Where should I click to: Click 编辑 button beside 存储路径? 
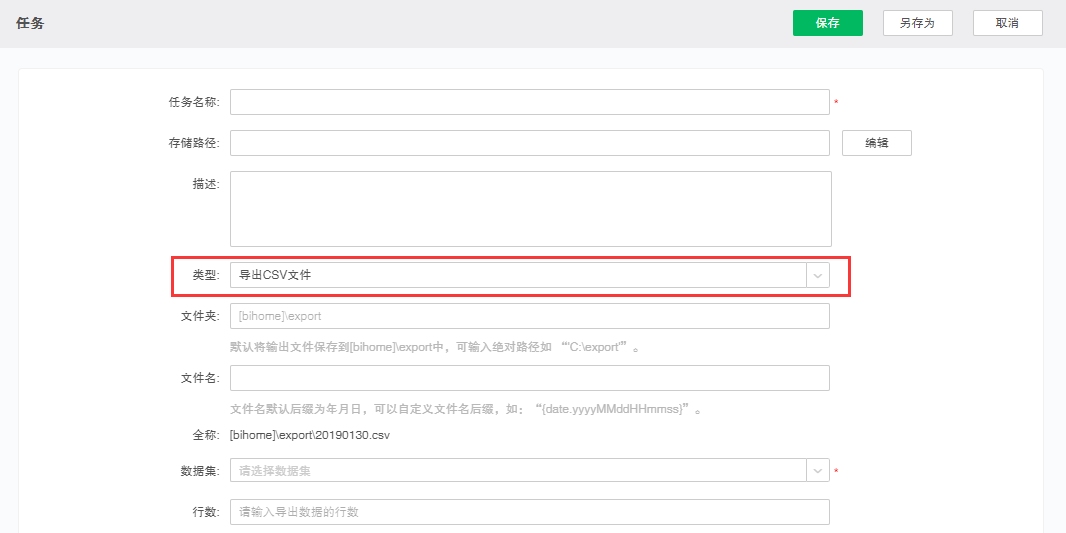point(876,143)
